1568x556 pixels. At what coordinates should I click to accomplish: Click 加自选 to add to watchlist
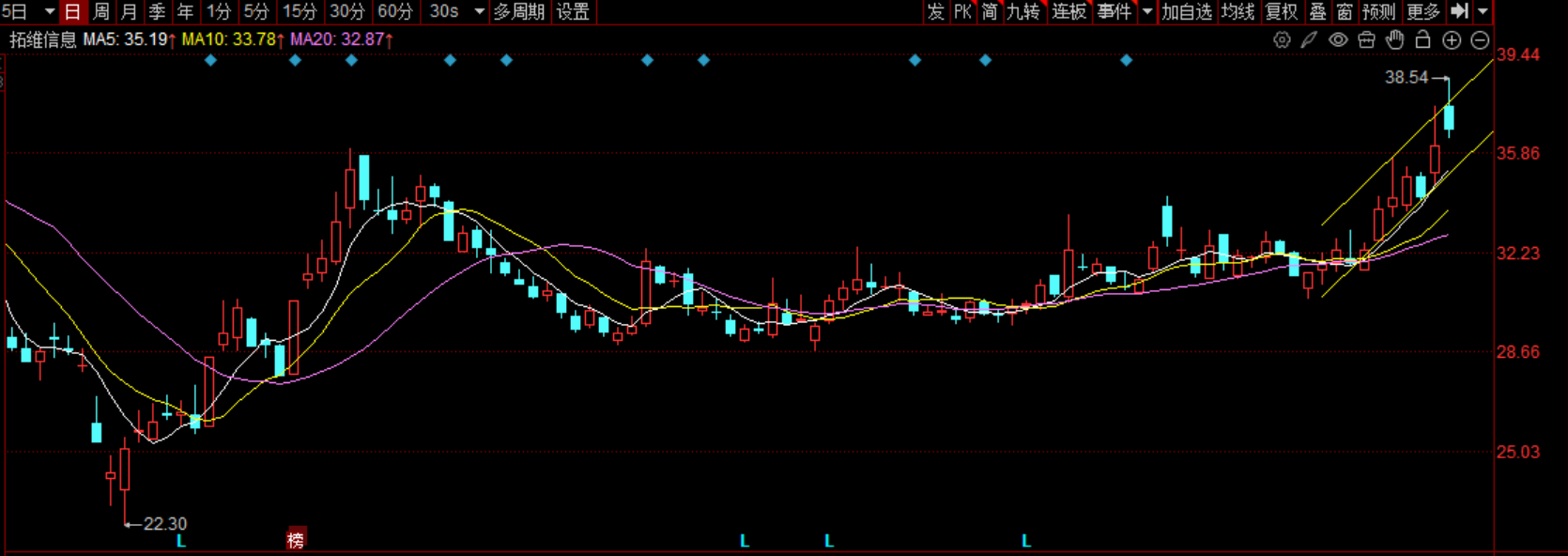pyautogui.click(x=1187, y=11)
